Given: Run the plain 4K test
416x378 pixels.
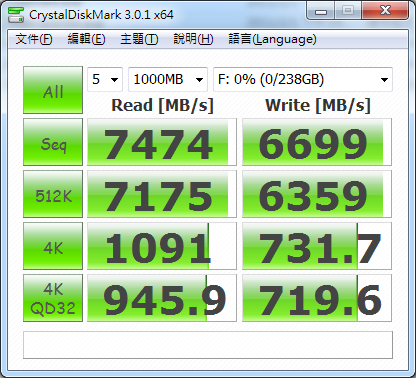Looking at the screenshot, I should tap(53, 246).
